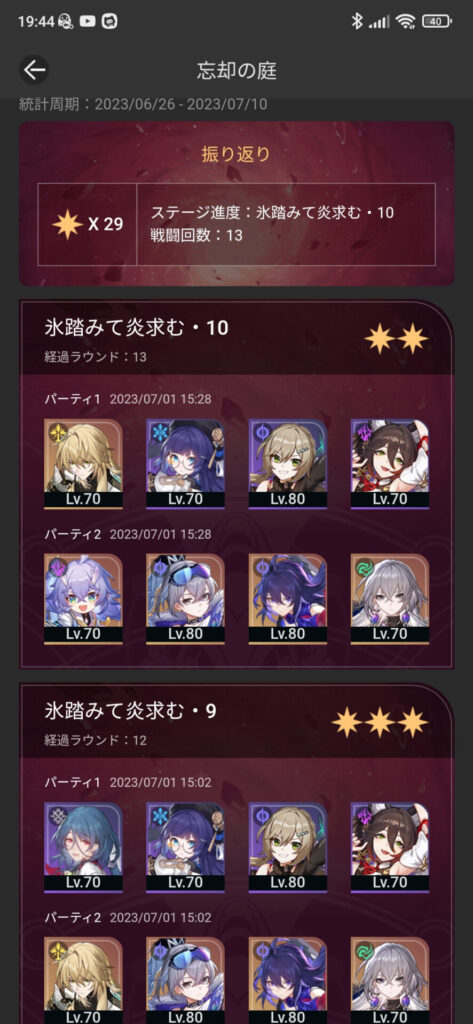Tap the Wi-Fi status icon
473x1024 pixels.
tap(406, 22)
